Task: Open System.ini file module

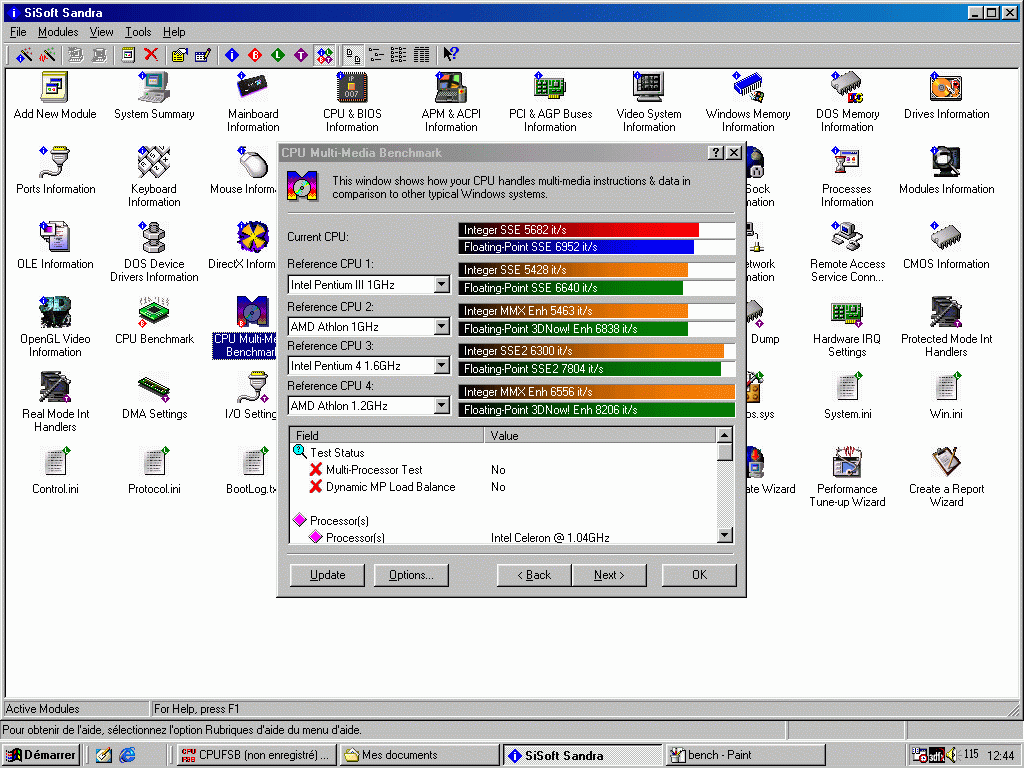Action: click(x=847, y=396)
